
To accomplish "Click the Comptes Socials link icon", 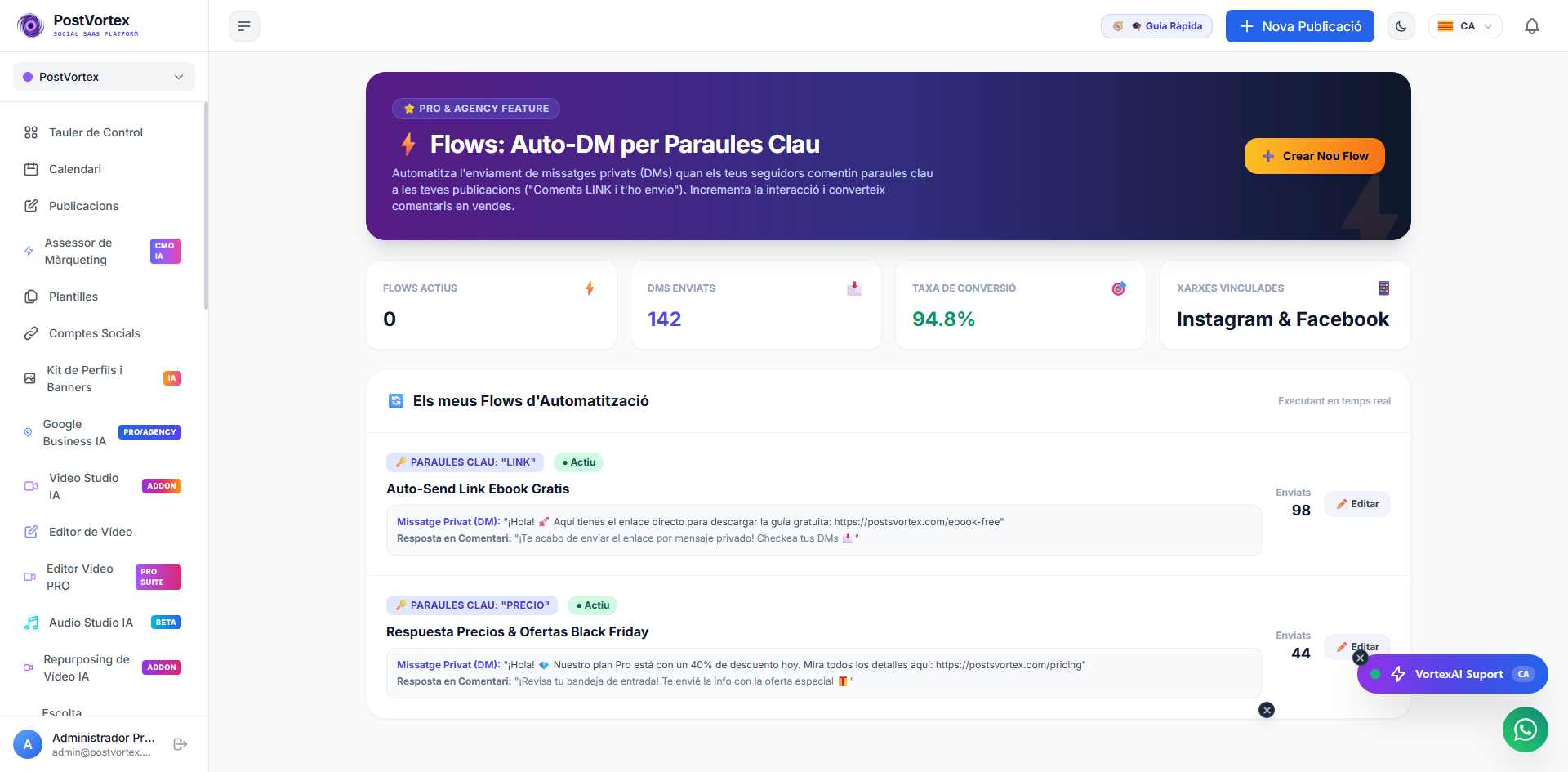I will [x=31, y=333].
